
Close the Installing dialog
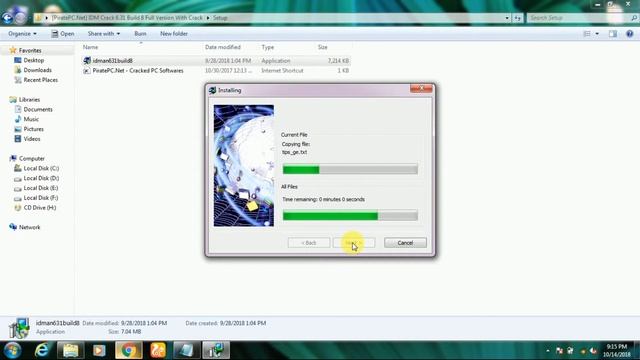pos(421,88)
